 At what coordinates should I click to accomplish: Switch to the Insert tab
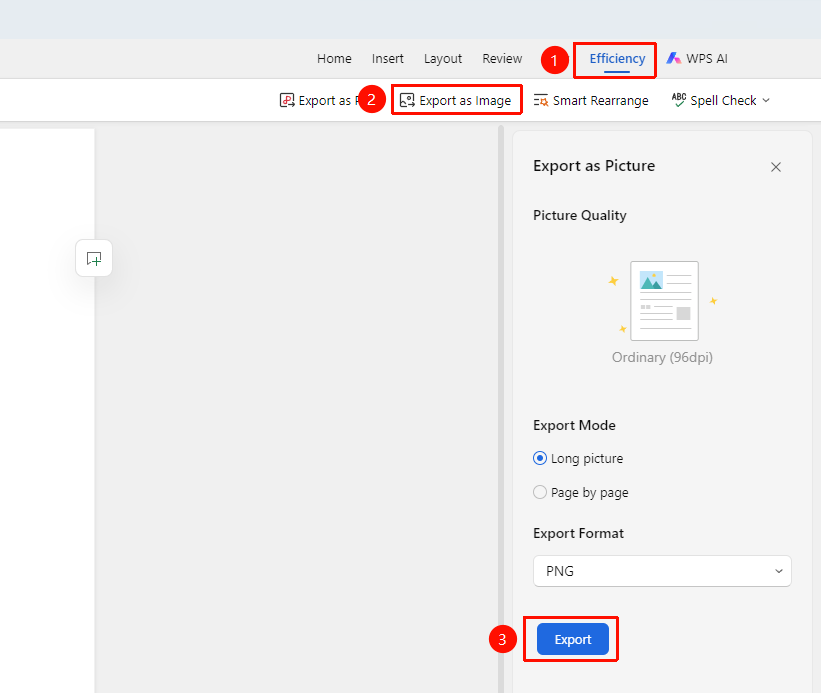(x=387, y=59)
